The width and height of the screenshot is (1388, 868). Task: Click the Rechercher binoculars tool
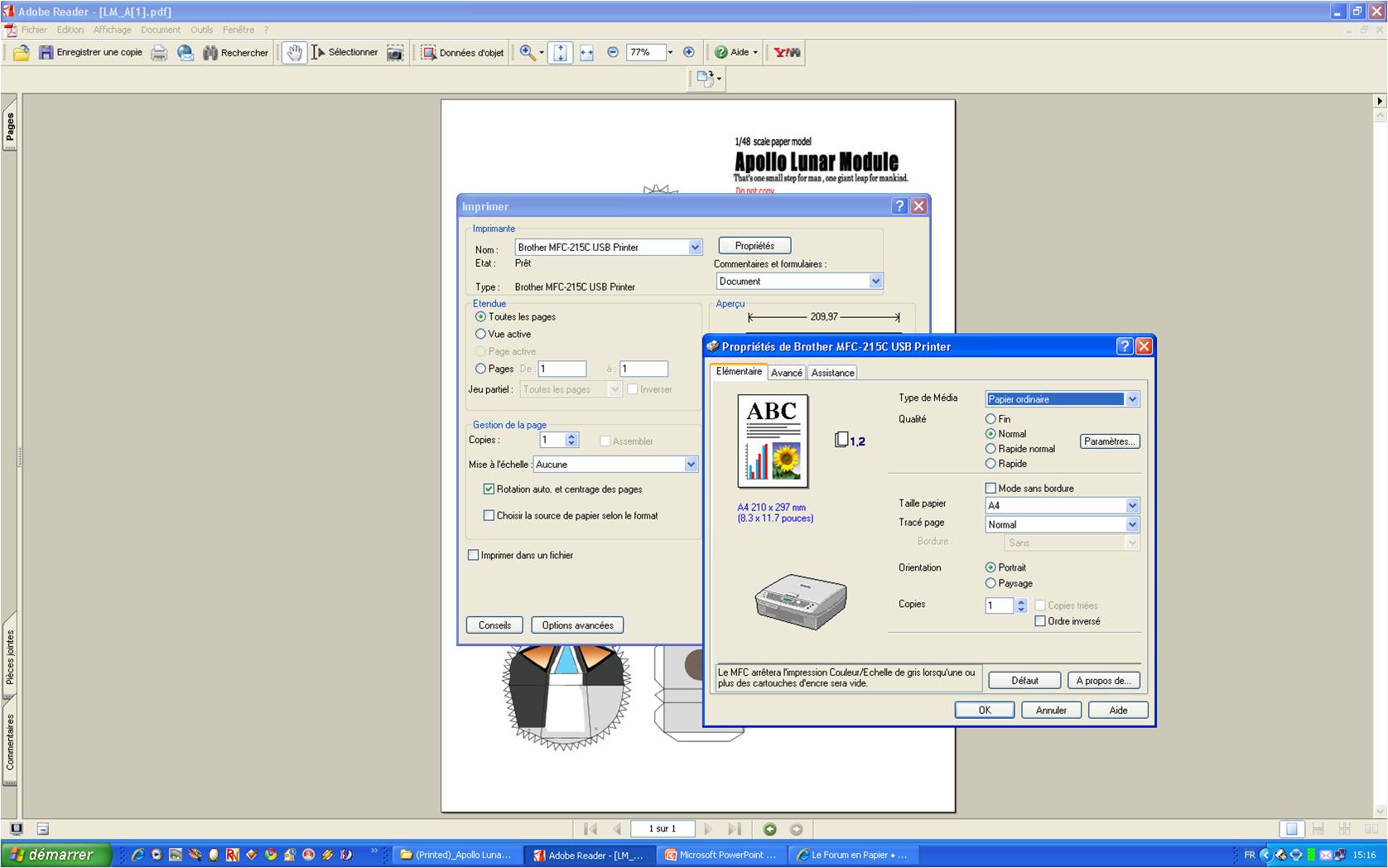point(235,52)
